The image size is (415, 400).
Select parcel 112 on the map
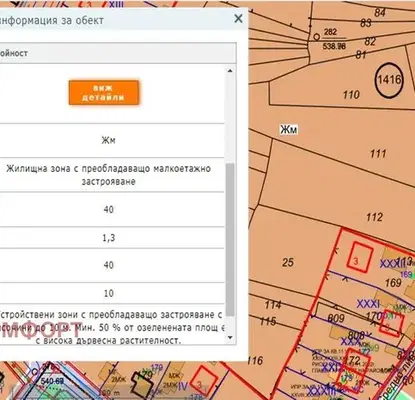pos(374,217)
